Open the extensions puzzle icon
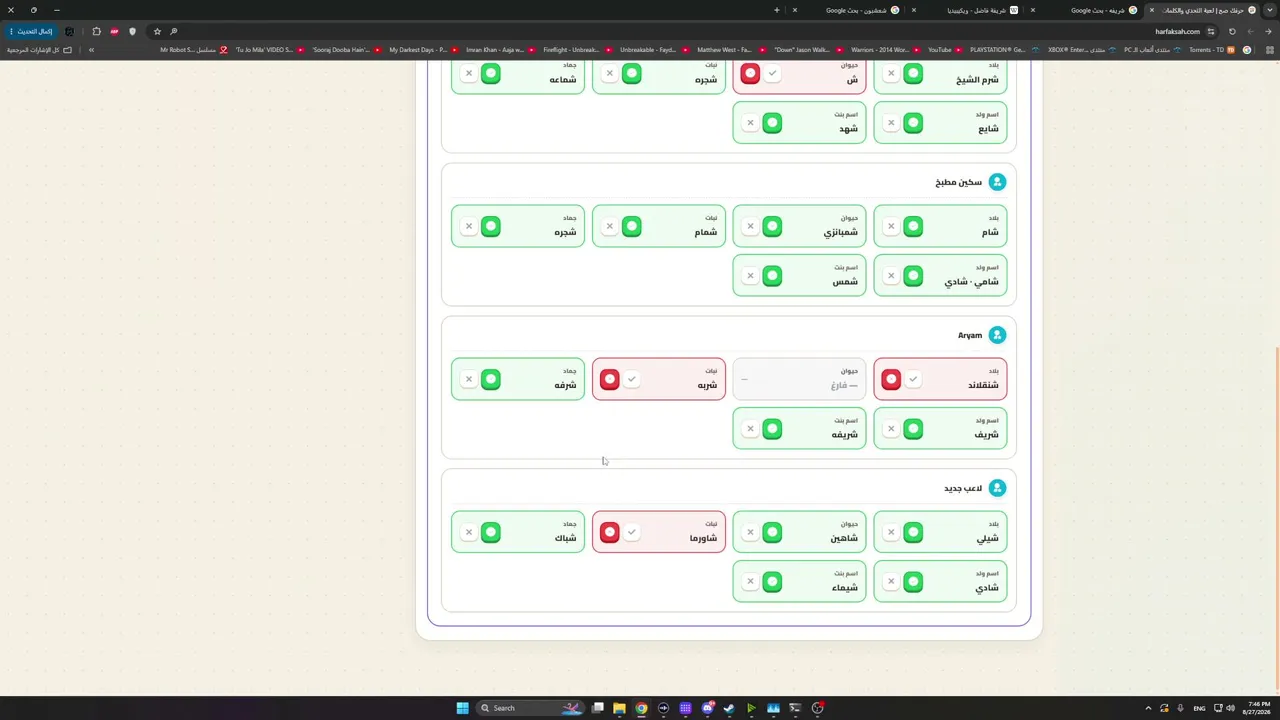The image size is (1280, 720). 96,31
